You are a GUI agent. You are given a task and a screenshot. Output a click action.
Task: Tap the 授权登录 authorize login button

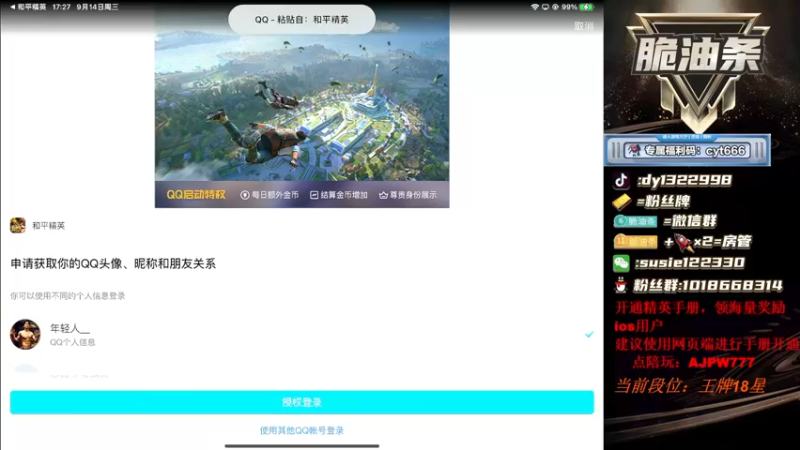[x=302, y=402]
